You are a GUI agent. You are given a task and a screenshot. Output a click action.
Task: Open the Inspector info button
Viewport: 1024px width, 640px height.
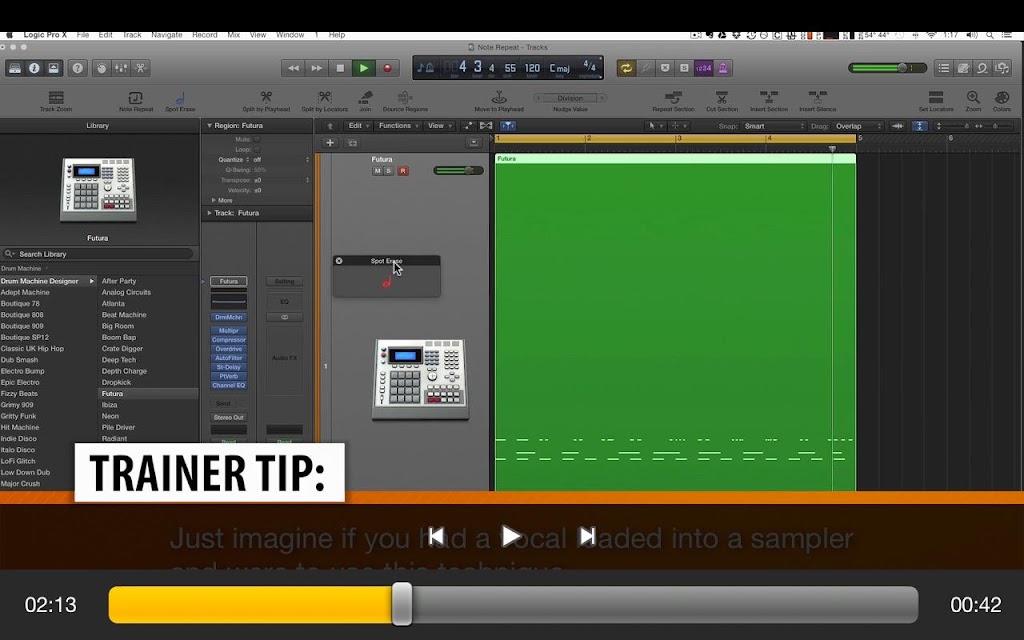click(34, 68)
